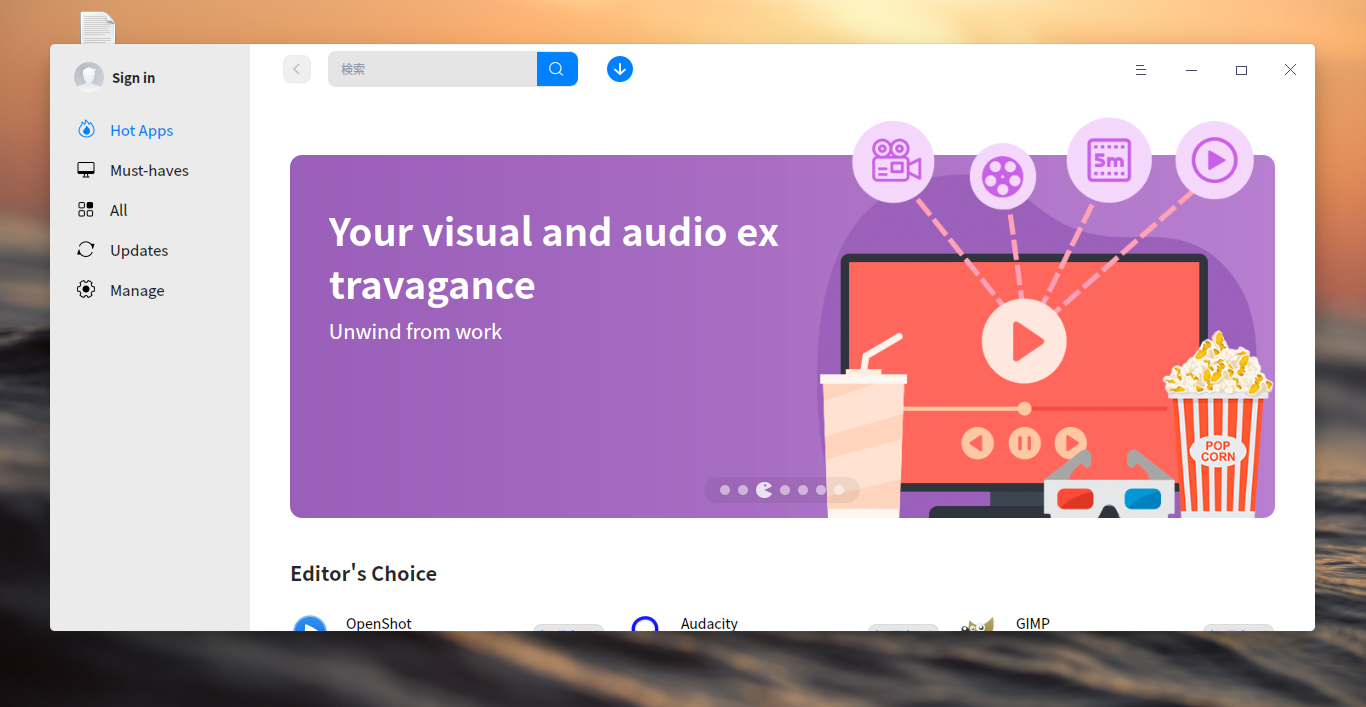The image size is (1366, 707).
Task: Select the first banner carousel dot
Action: click(x=725, y=490)
